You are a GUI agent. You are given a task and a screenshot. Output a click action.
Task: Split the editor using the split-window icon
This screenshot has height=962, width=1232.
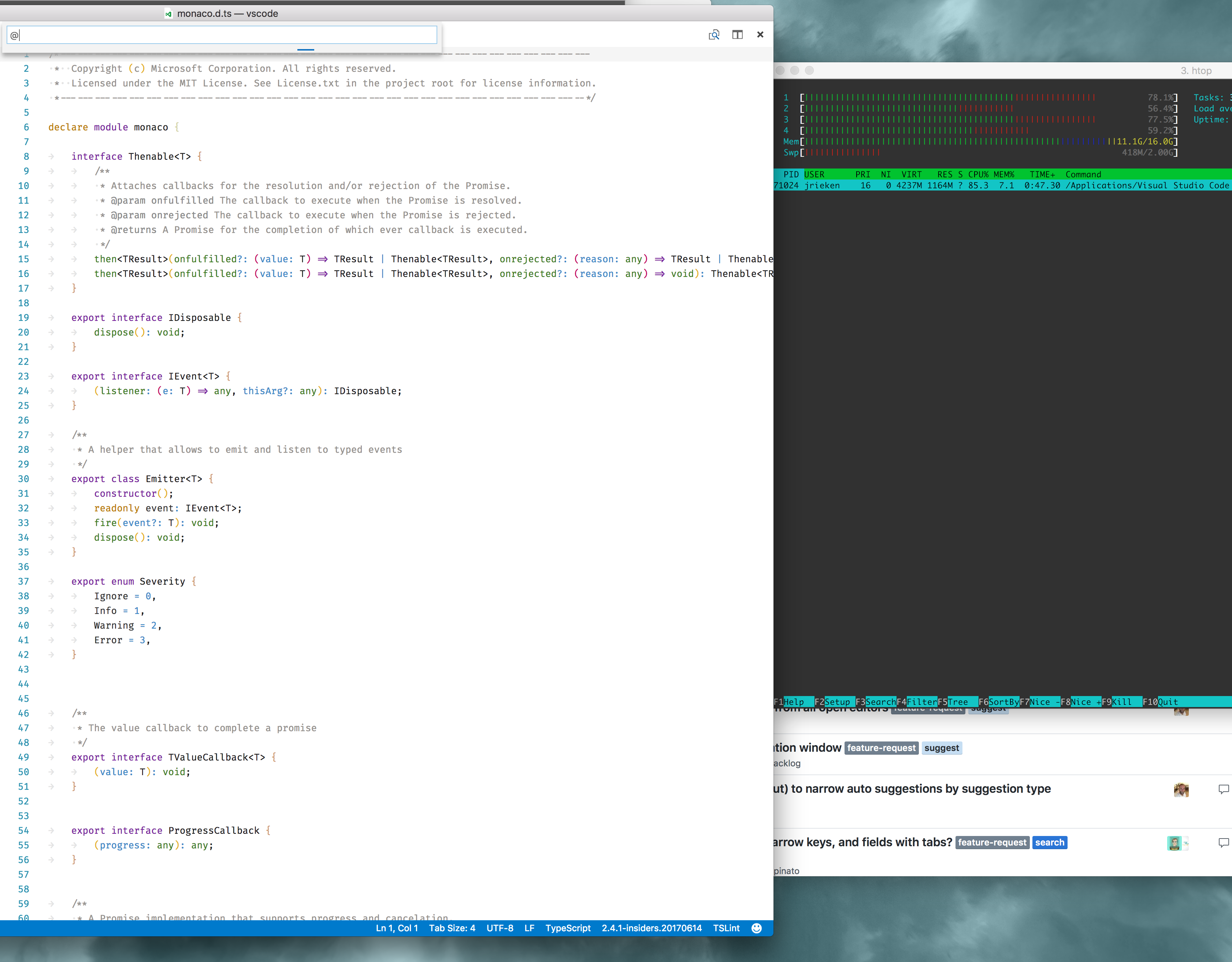tap(737, 34)
